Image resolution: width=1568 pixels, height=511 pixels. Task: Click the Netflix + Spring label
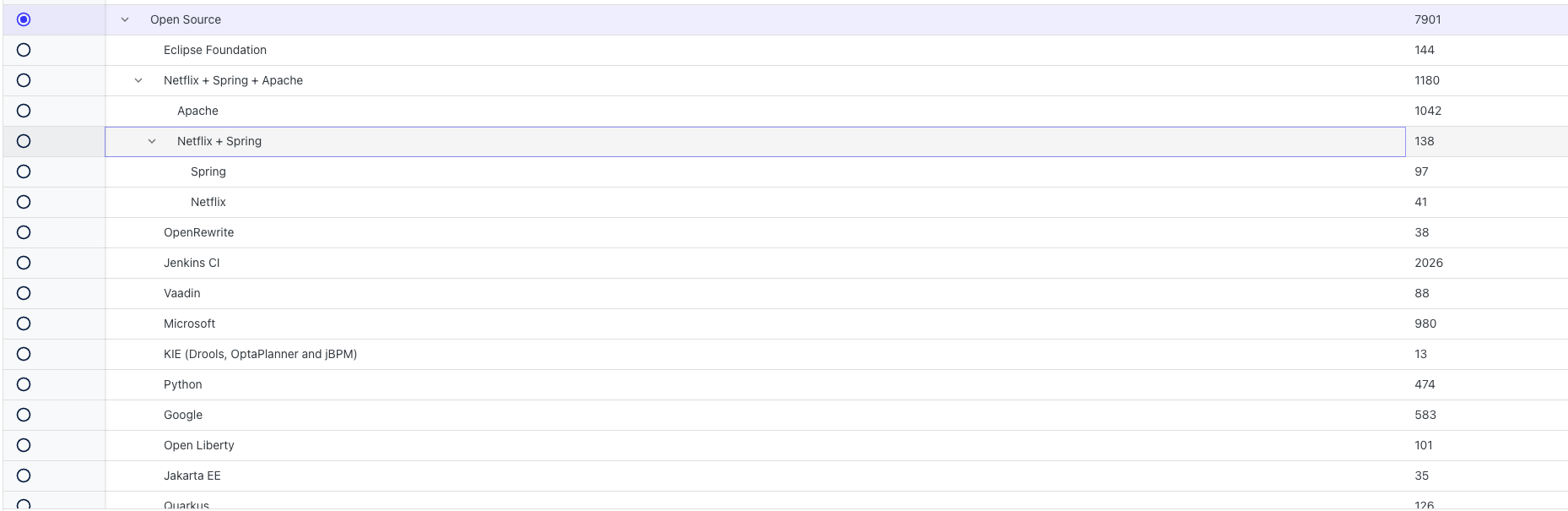[219, 141]
